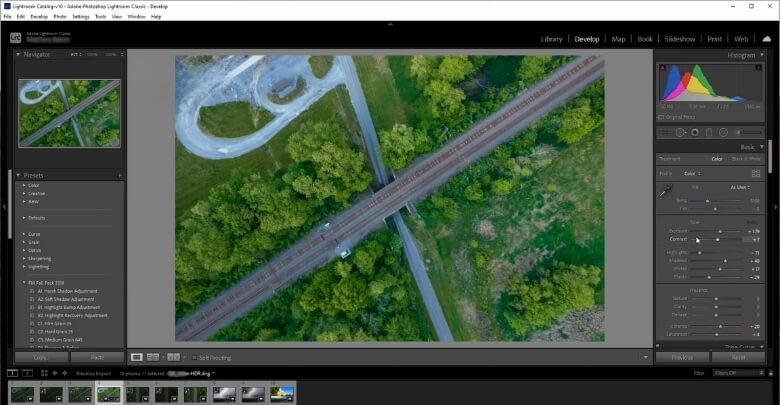Expand the Creative presets group

24,194
